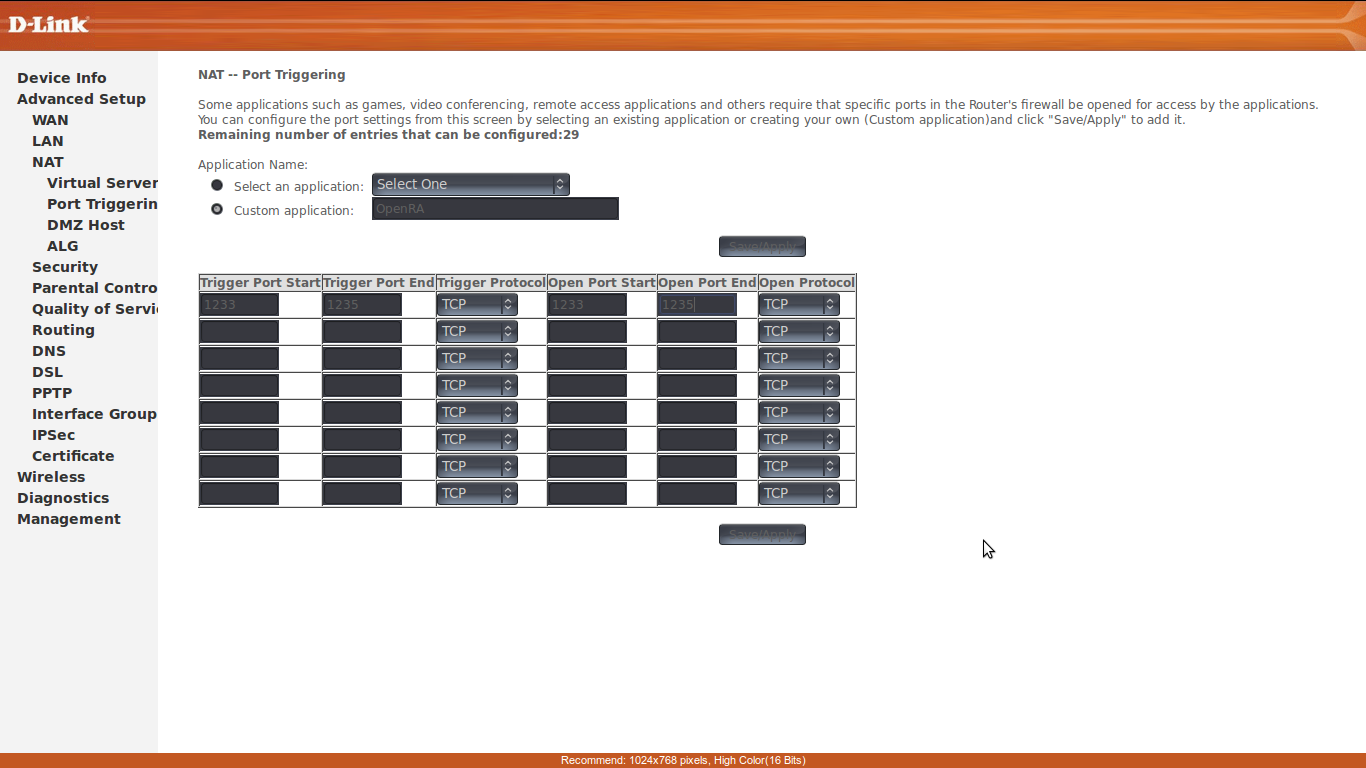The image size is (1366, 768).
Task: Go to Virtual Servers page
Action: pyautogui.click(x=102, y=183)
